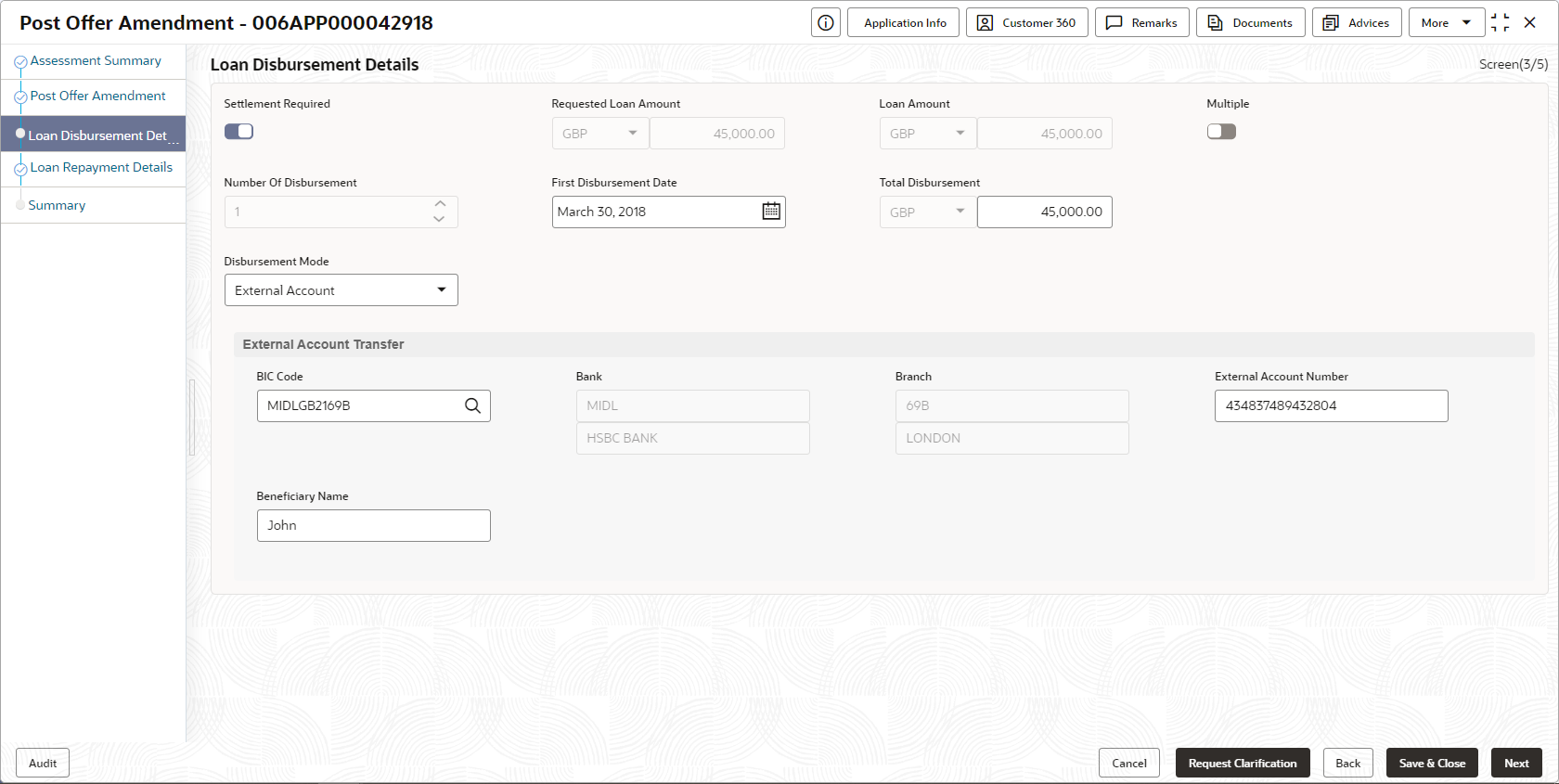Click the Audit button

coord(43,763)
